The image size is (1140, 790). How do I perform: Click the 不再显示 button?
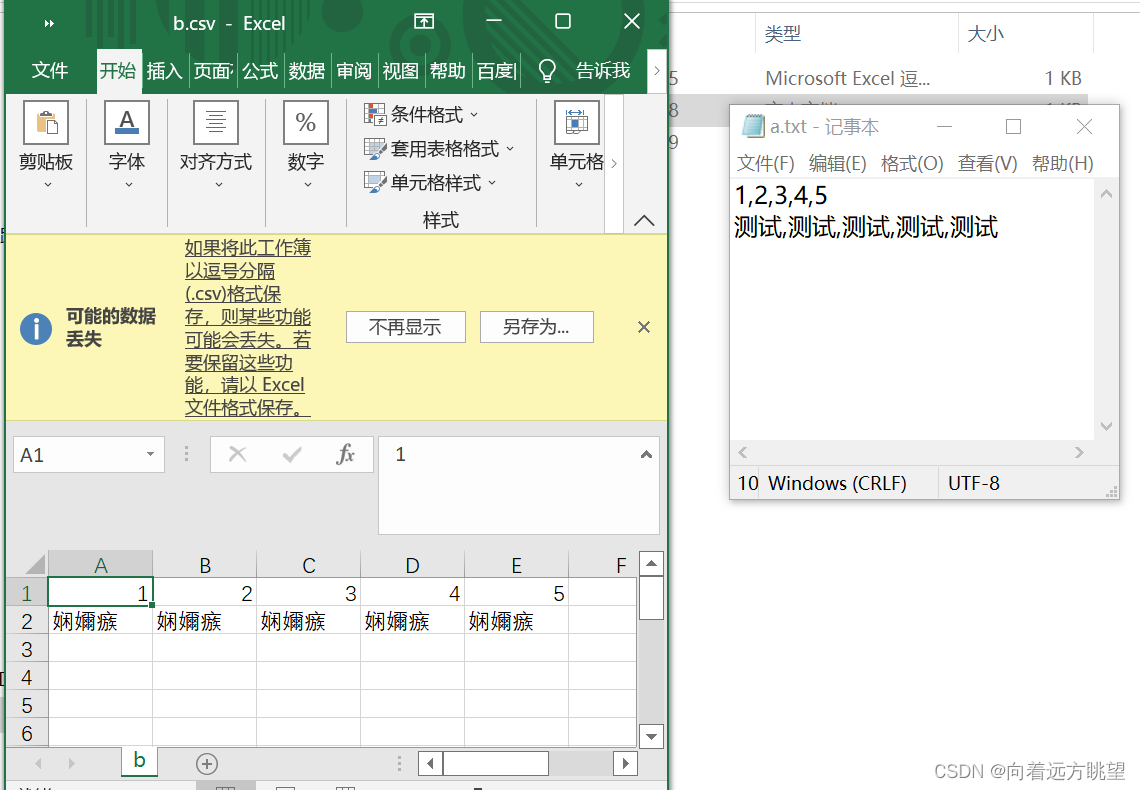click(x=405, y=326)
